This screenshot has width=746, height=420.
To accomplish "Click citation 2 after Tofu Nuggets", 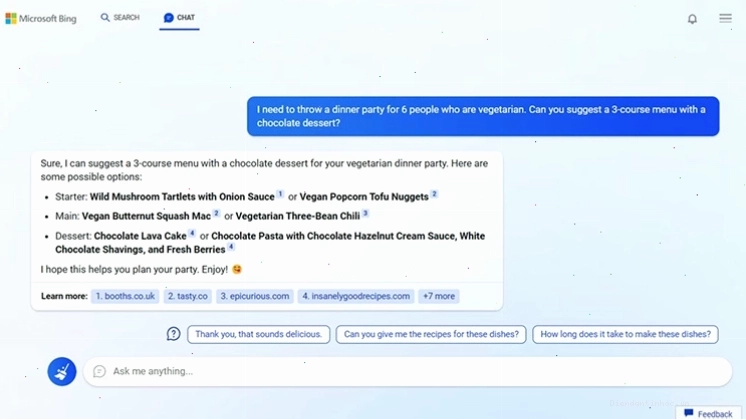I will pos(434,194).
